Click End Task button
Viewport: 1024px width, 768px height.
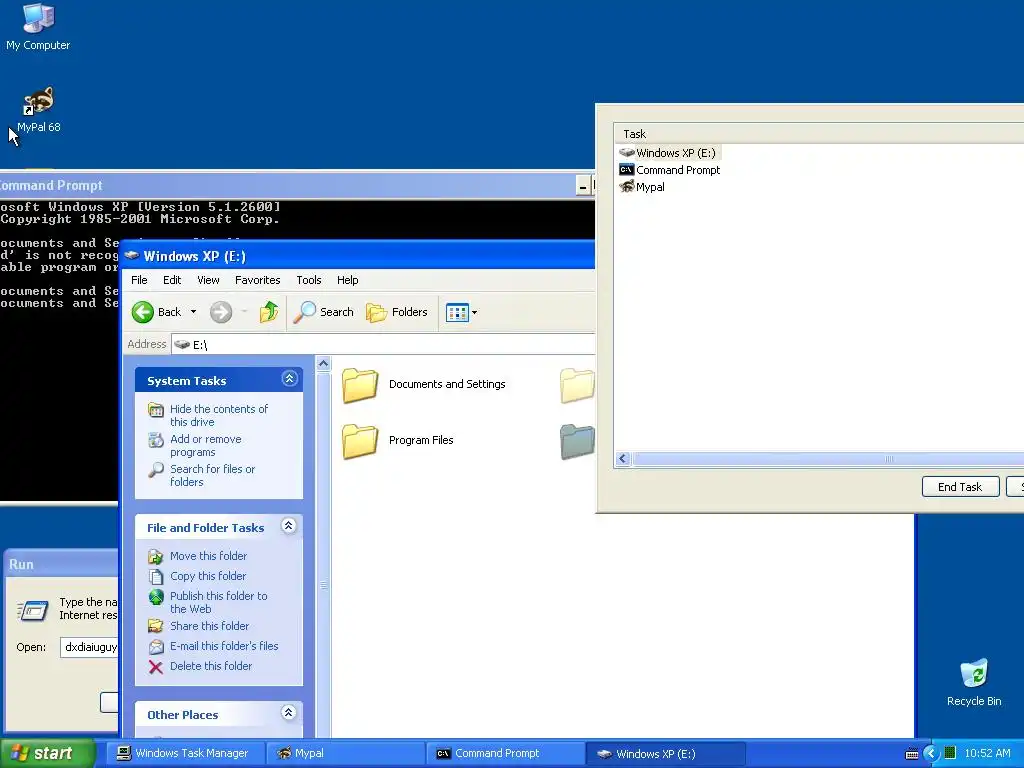[960, 487]
